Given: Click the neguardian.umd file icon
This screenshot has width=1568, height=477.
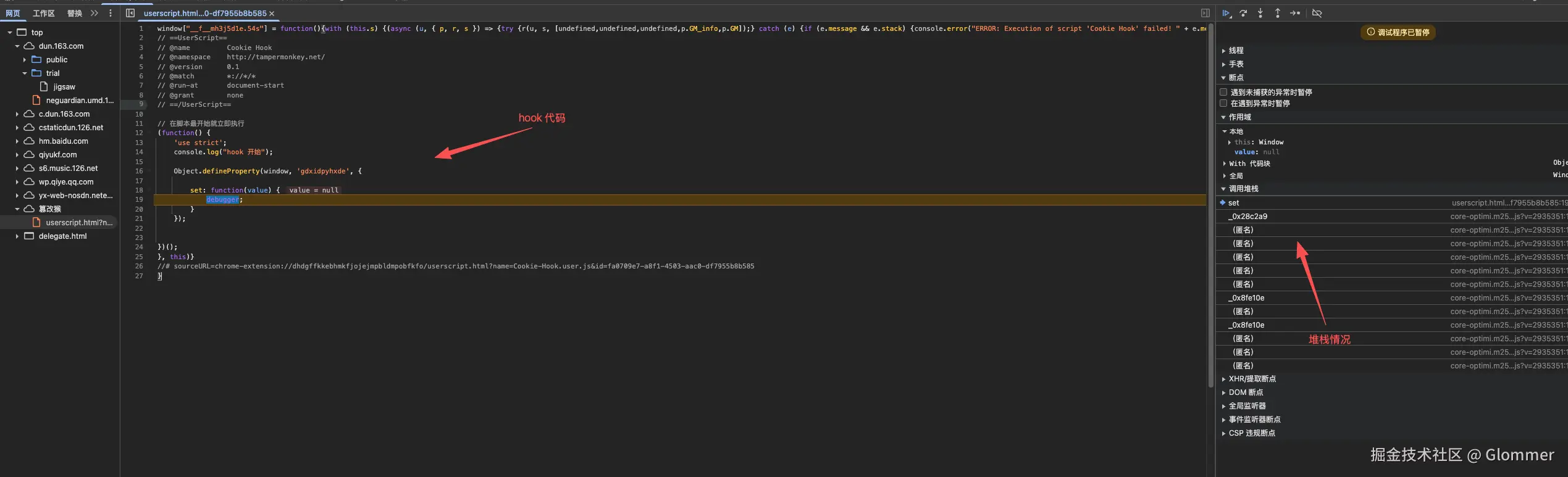Looking at the screenshot, I should click(36, 100).
